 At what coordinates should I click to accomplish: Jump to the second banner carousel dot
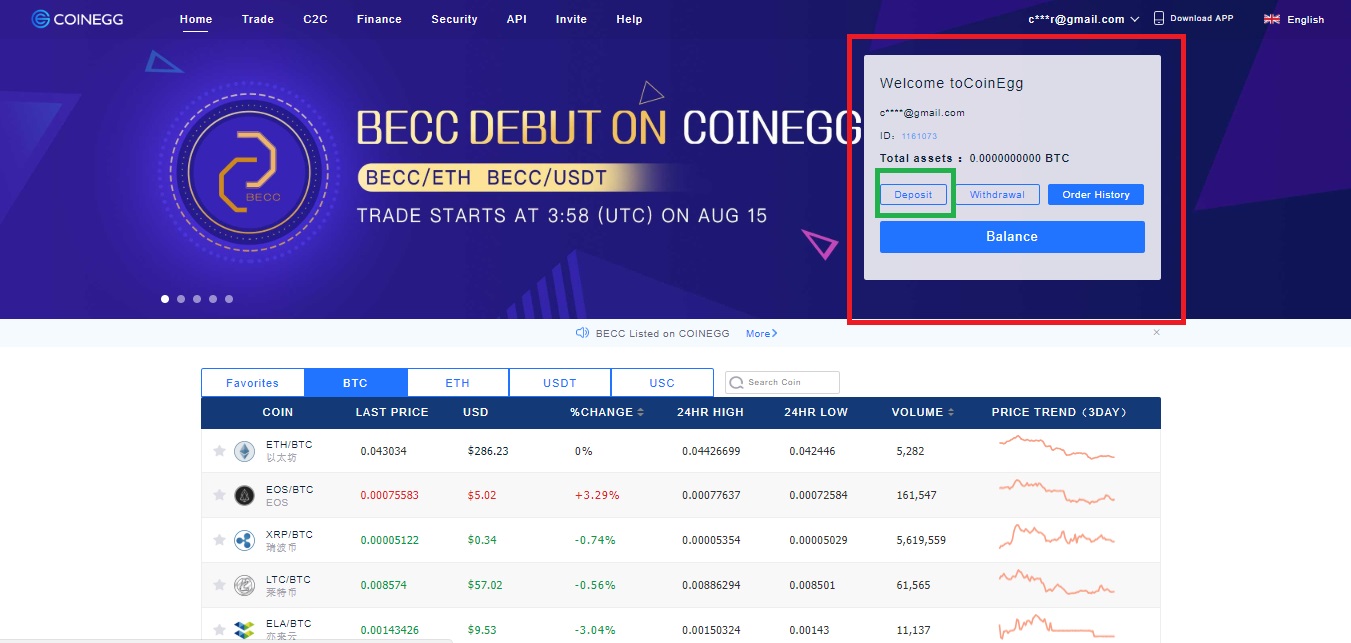(181, 299)
